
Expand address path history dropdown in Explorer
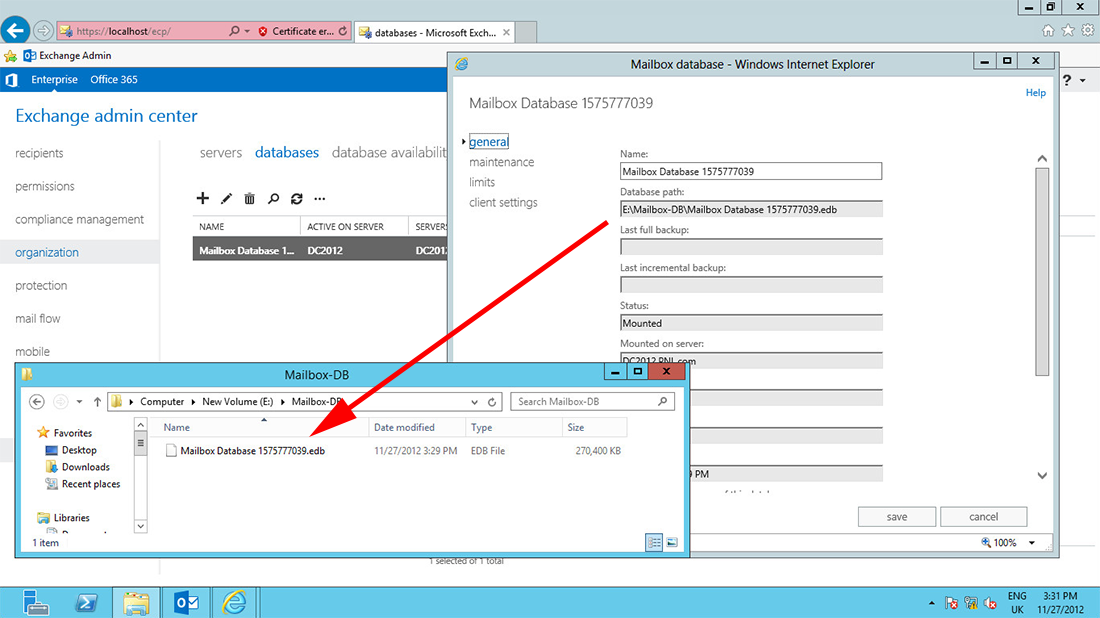click(x=475, y=402)
